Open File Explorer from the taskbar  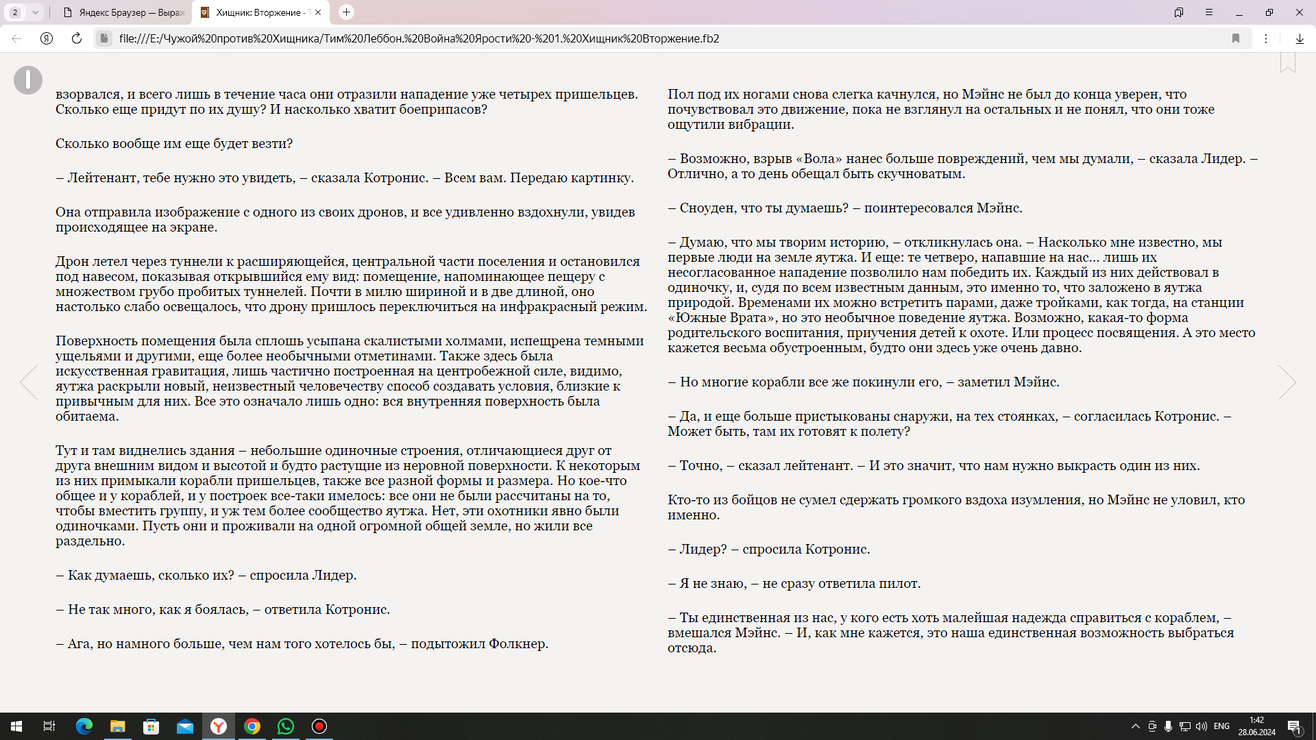117,726
